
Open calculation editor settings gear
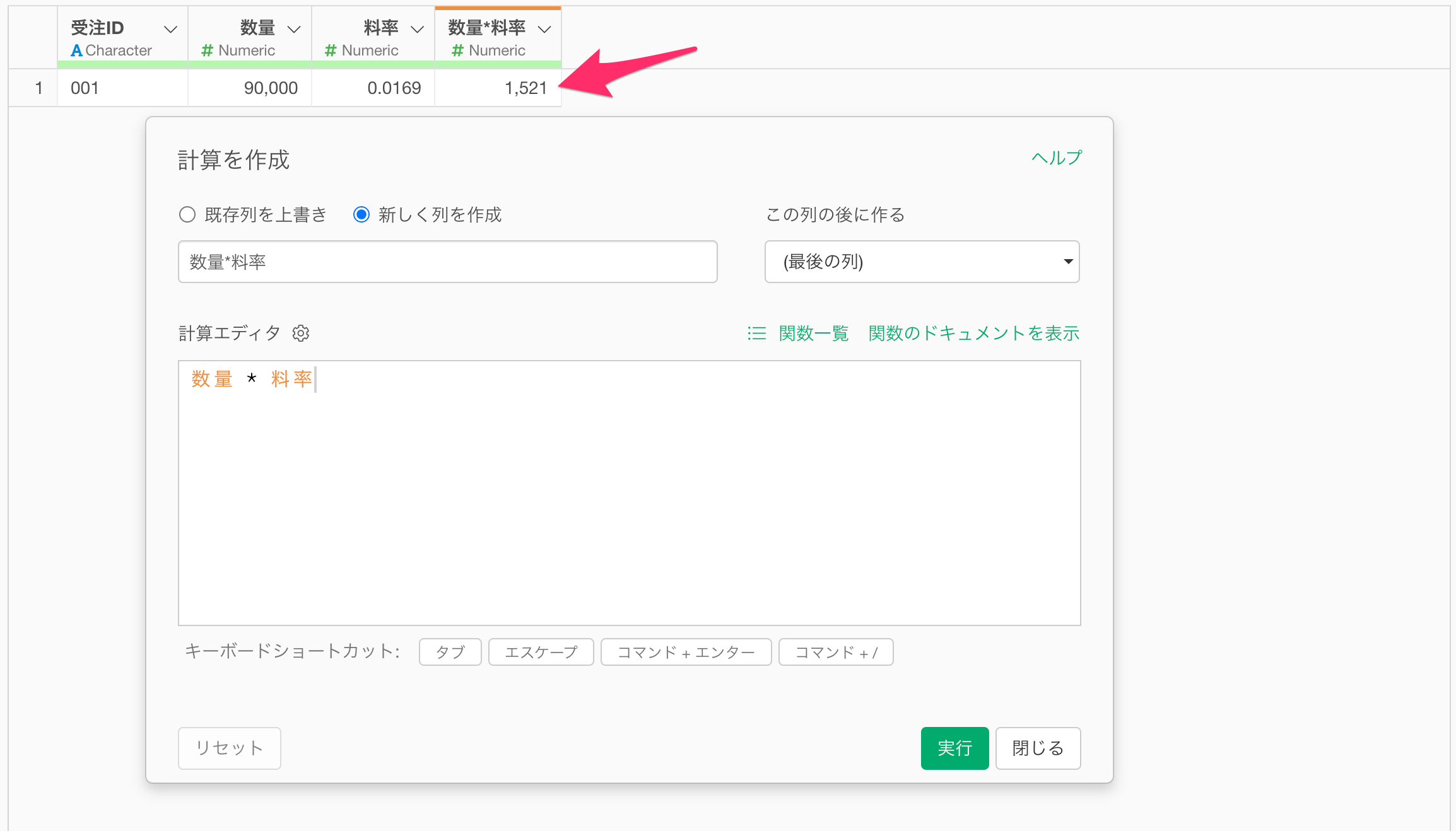coord(301,333)
